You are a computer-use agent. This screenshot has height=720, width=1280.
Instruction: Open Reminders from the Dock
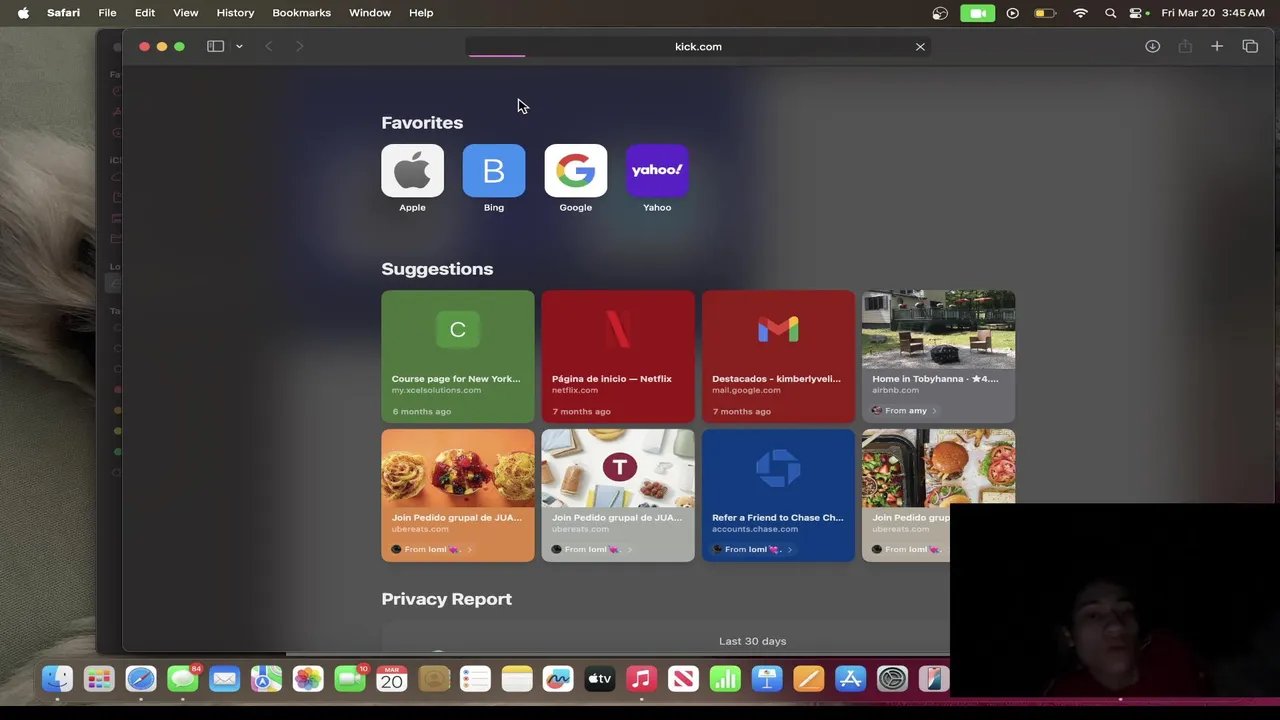(475, 680)
